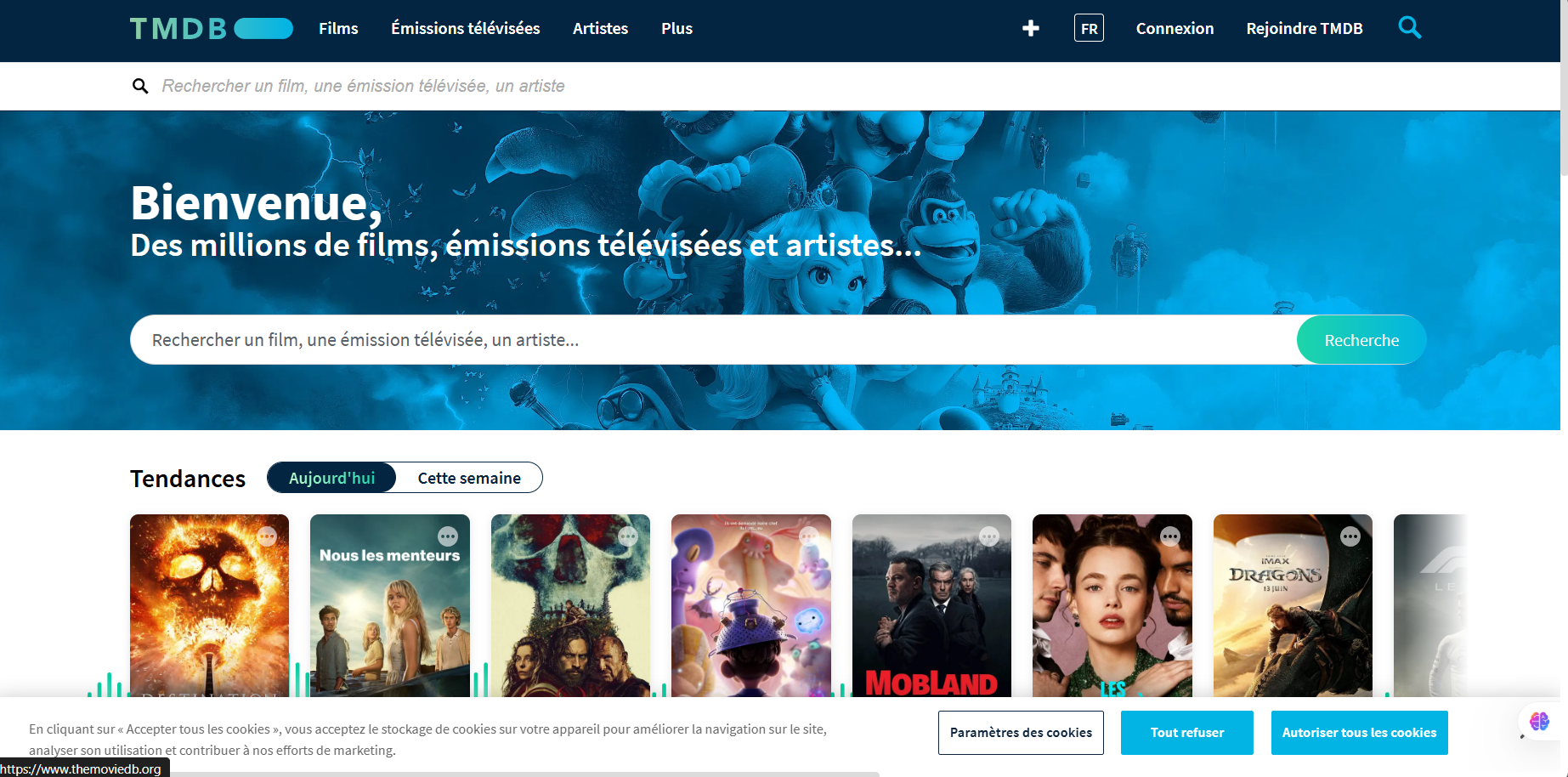Image resolution: width=1568 pixels, height=777 pixels.
Task: Click the brain extension icon at bottom right
Action: click(1539, 722)
